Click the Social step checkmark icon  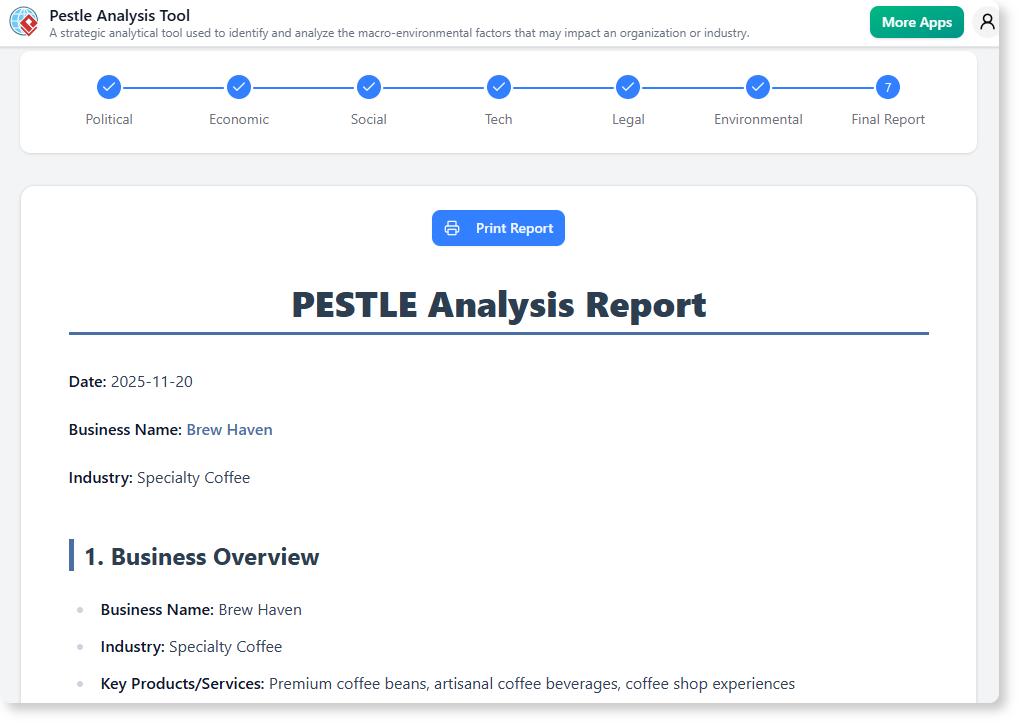coord(368,87)
